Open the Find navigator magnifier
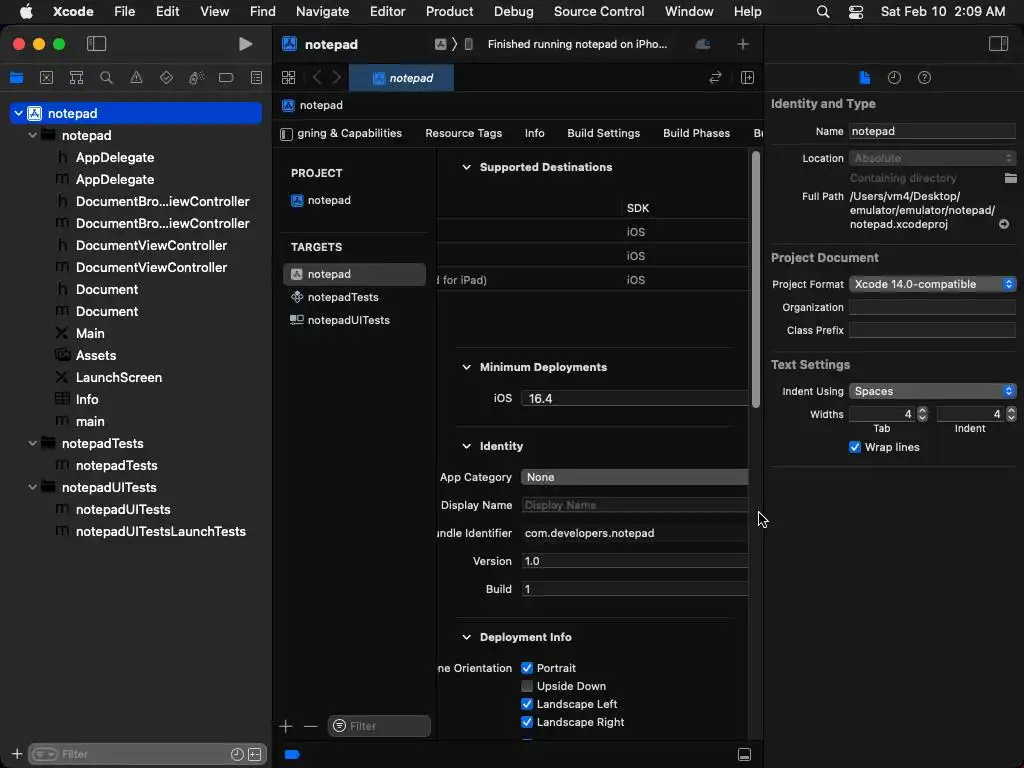 tap(106, 78)
